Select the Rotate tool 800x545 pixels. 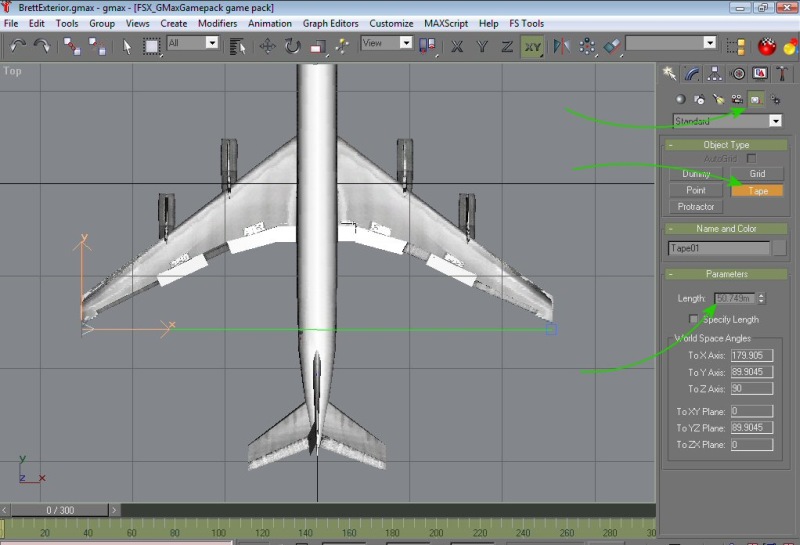[293, 45]
